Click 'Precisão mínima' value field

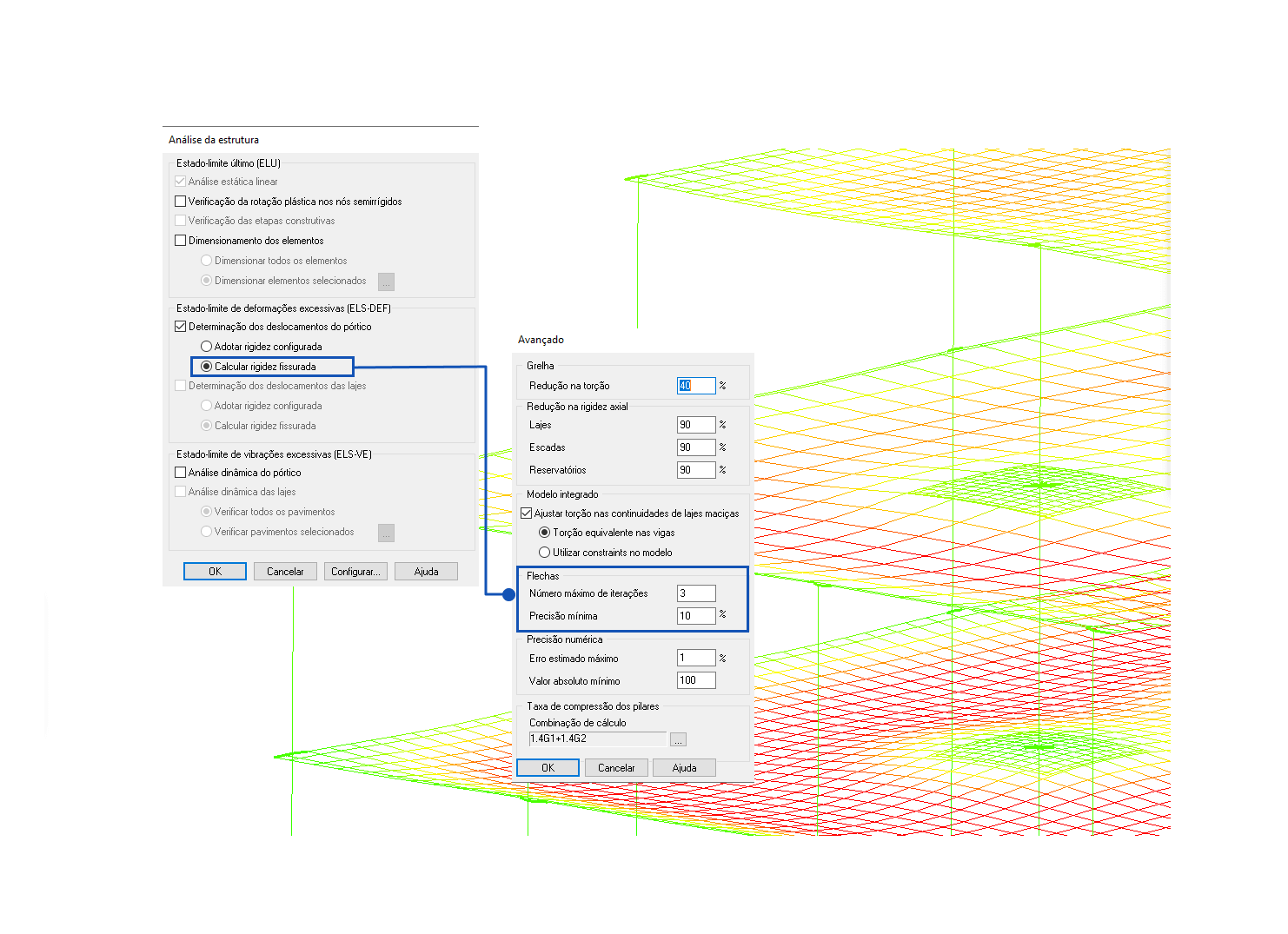pyautogui.click(x=696, y=616)
